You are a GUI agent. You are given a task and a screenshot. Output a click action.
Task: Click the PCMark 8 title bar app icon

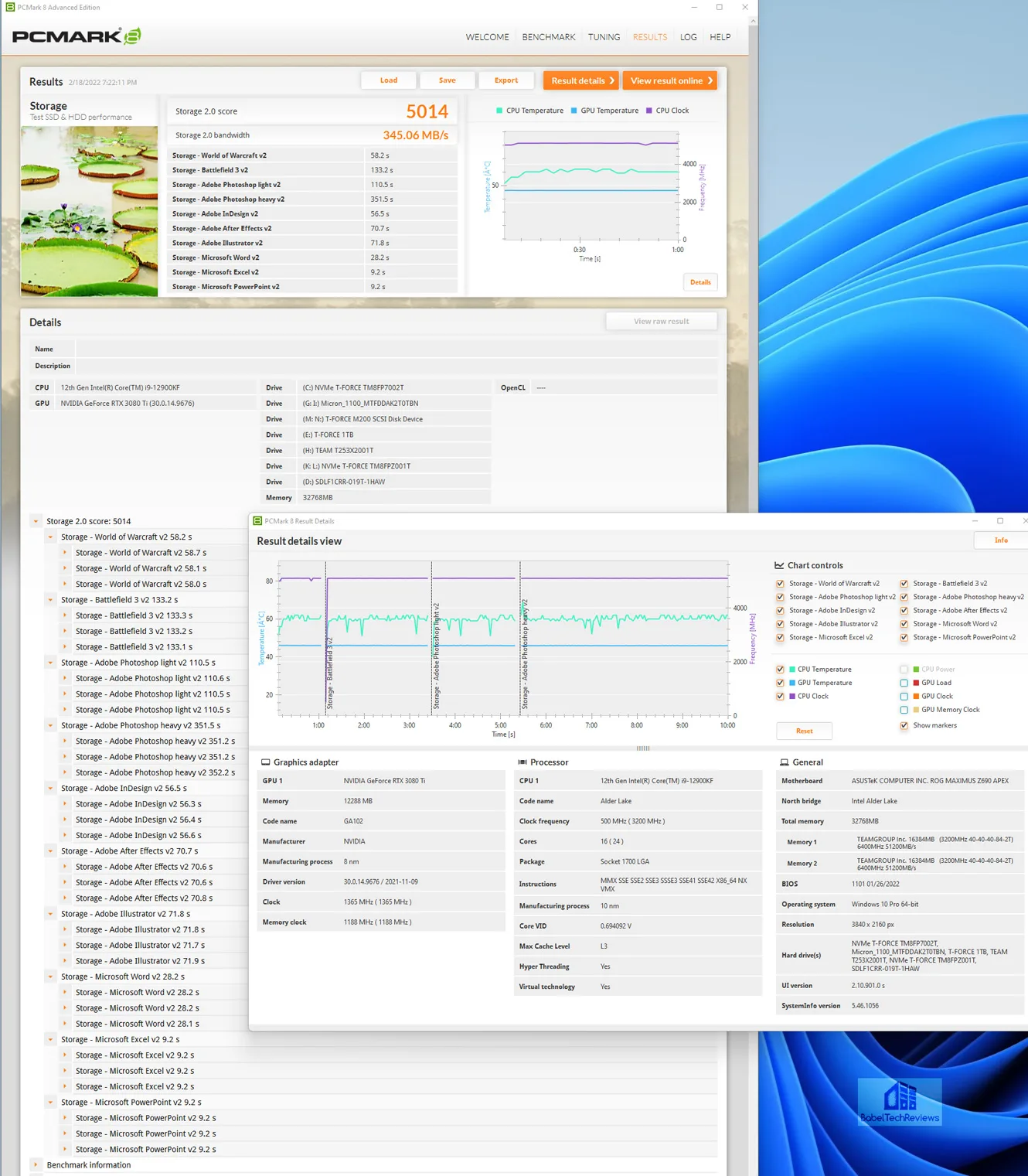pyautogui.click(x=10, y=7)
